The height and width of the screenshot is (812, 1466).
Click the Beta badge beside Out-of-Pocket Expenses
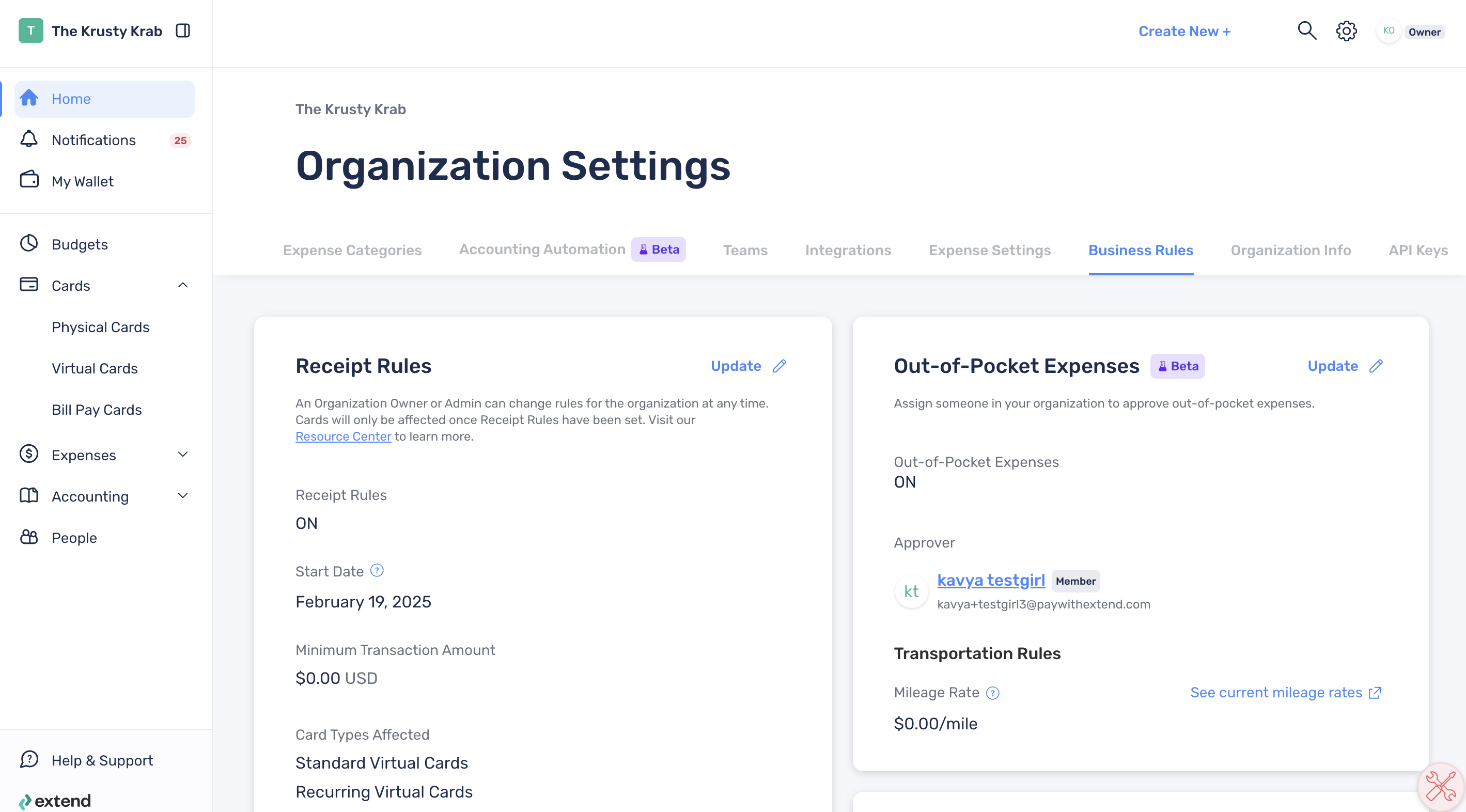point(1177,366)
